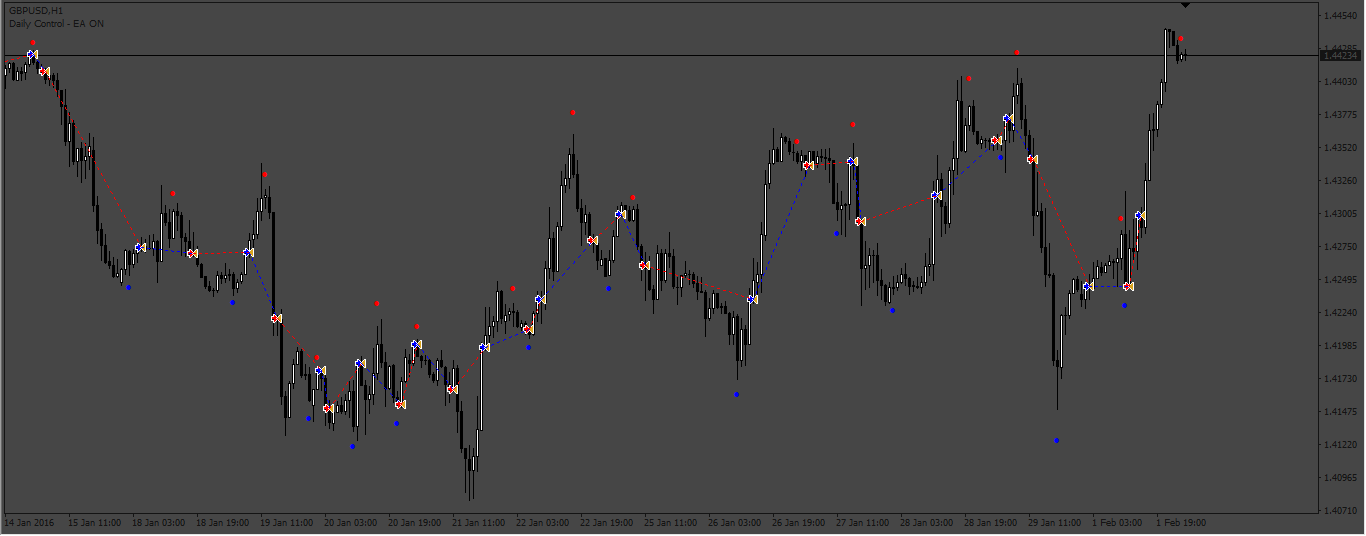1366x536 pixels.
Task: Click the 1 Feb 03:00 time axis label
Action: point(1117,523)
